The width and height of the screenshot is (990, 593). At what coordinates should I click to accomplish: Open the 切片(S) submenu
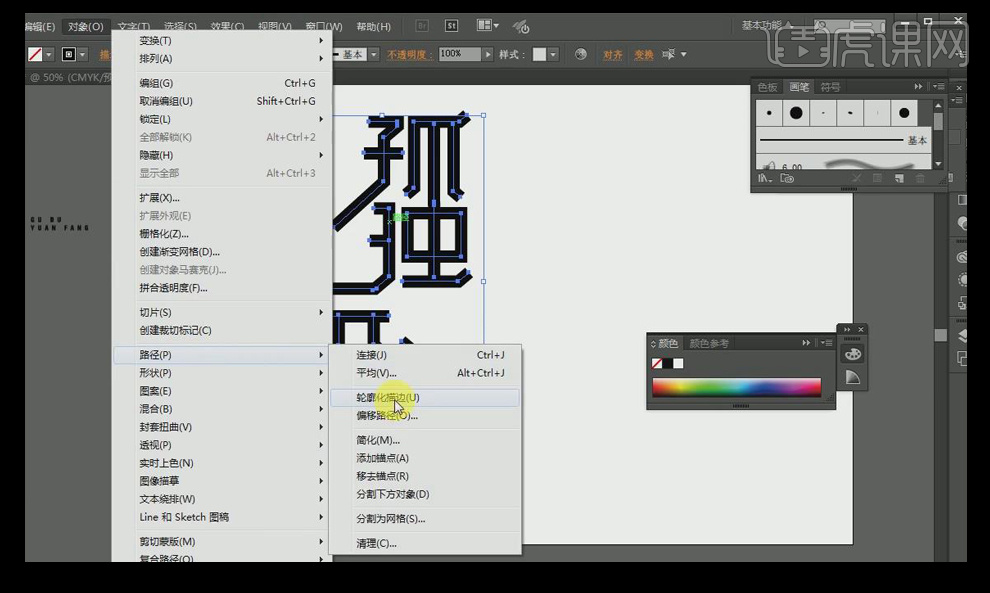point(222,312)
